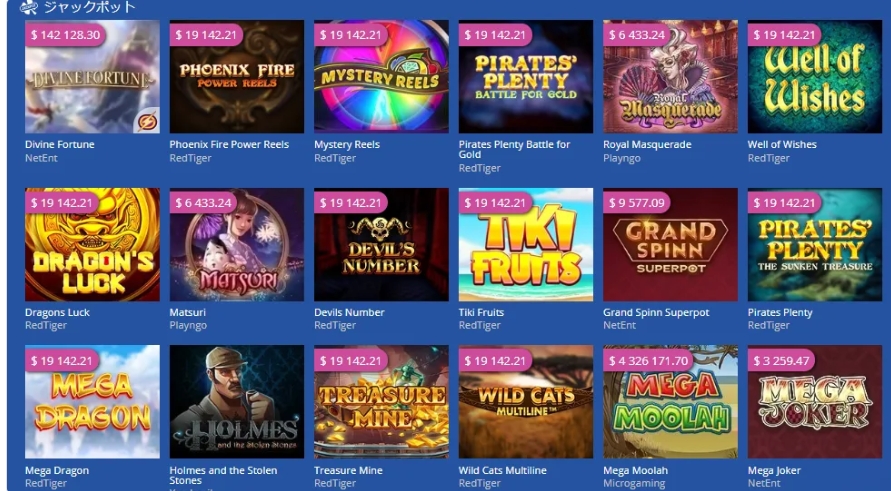
Task: Select the Matsuri game thumbnail
Action: [236, 244]
